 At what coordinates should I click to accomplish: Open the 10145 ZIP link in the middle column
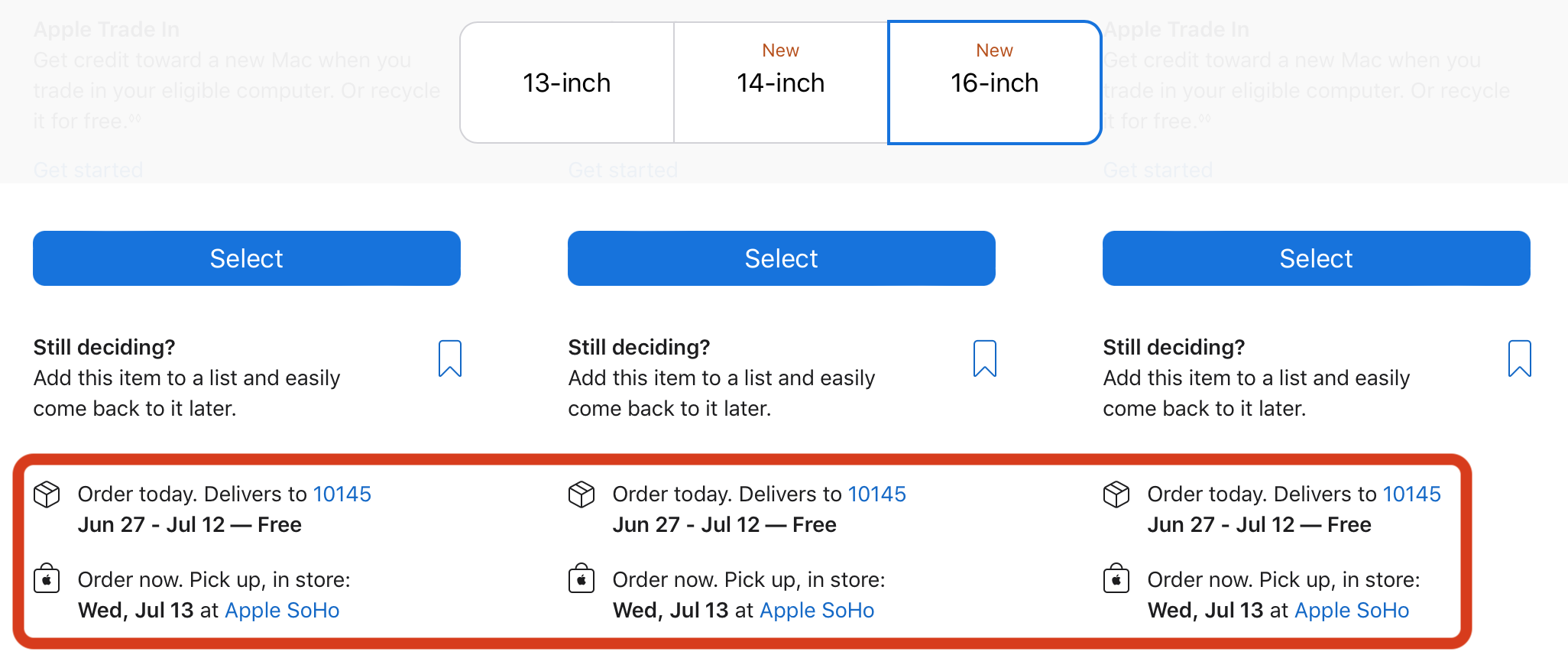(x=877, y=494)
